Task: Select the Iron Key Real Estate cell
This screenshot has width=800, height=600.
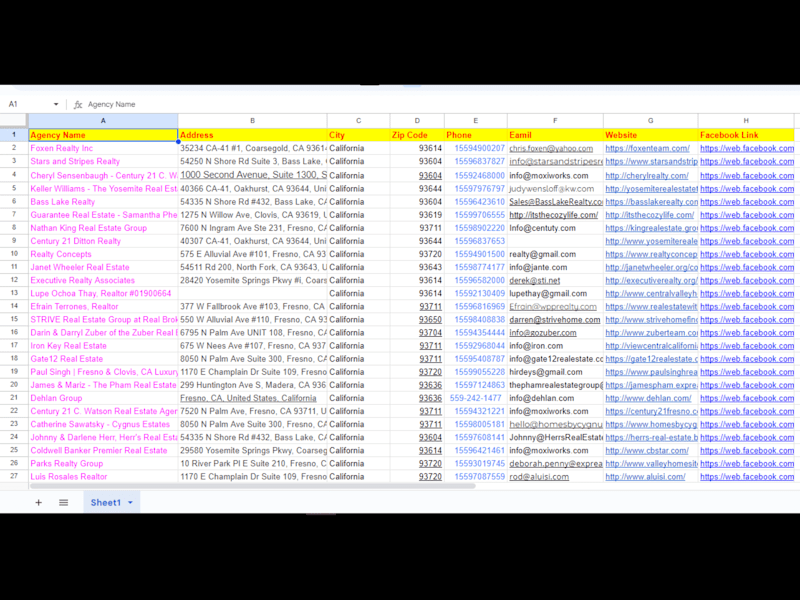Action: click(103, 346)
